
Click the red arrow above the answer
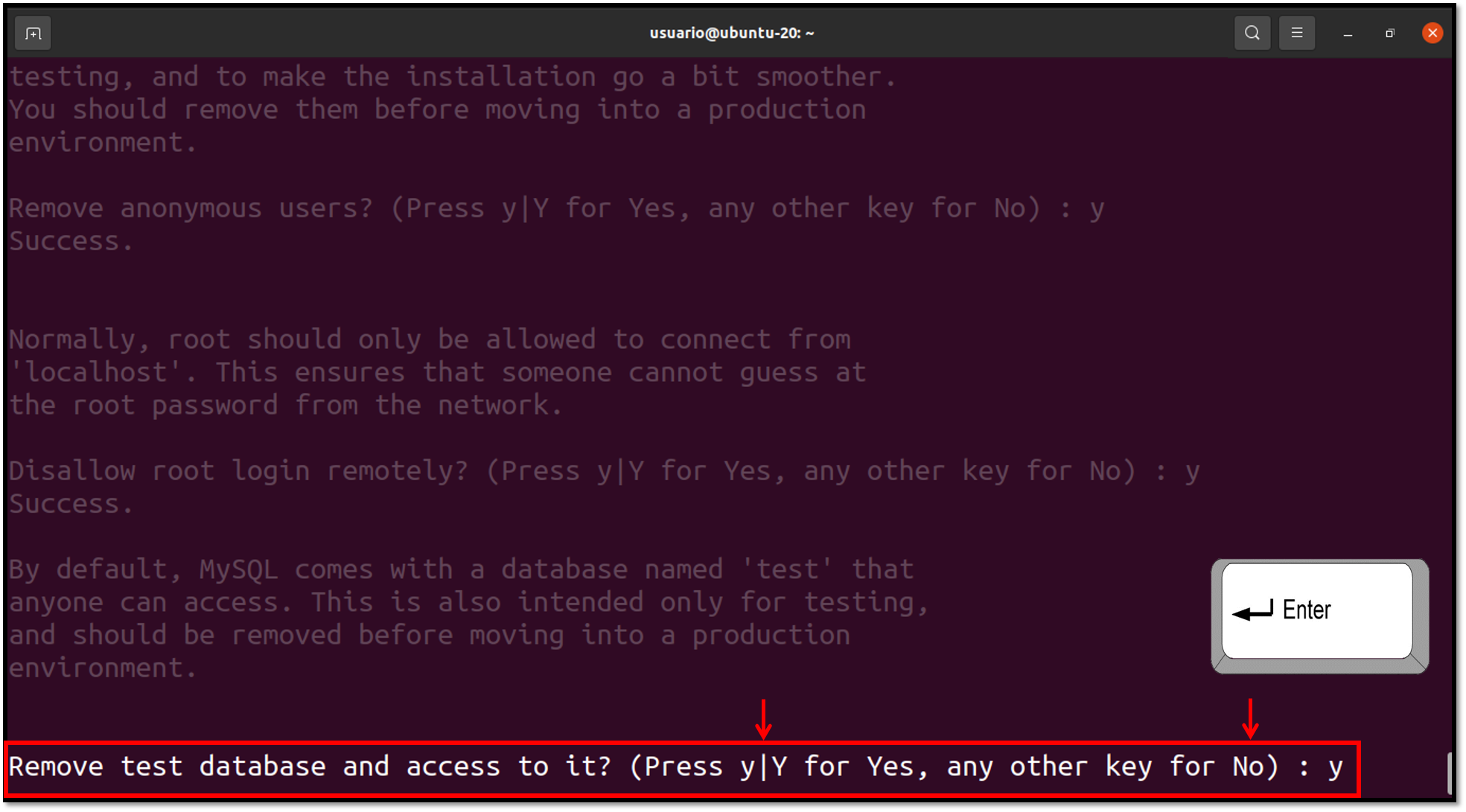point(1251,718)
